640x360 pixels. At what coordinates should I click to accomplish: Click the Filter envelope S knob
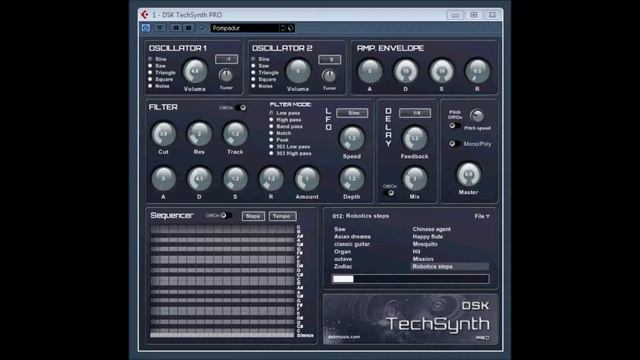coord(235,179)
